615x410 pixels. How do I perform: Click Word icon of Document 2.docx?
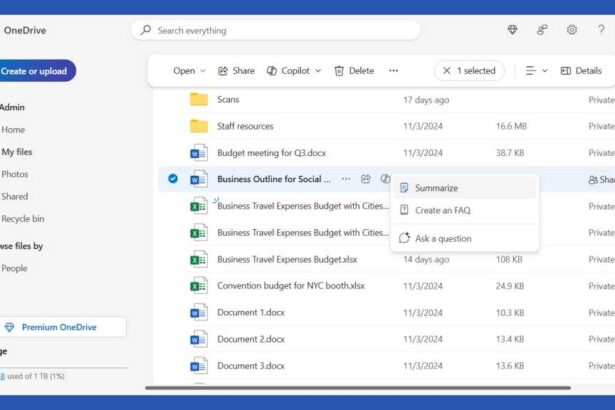pyautogui.click(x=199, y=339)
